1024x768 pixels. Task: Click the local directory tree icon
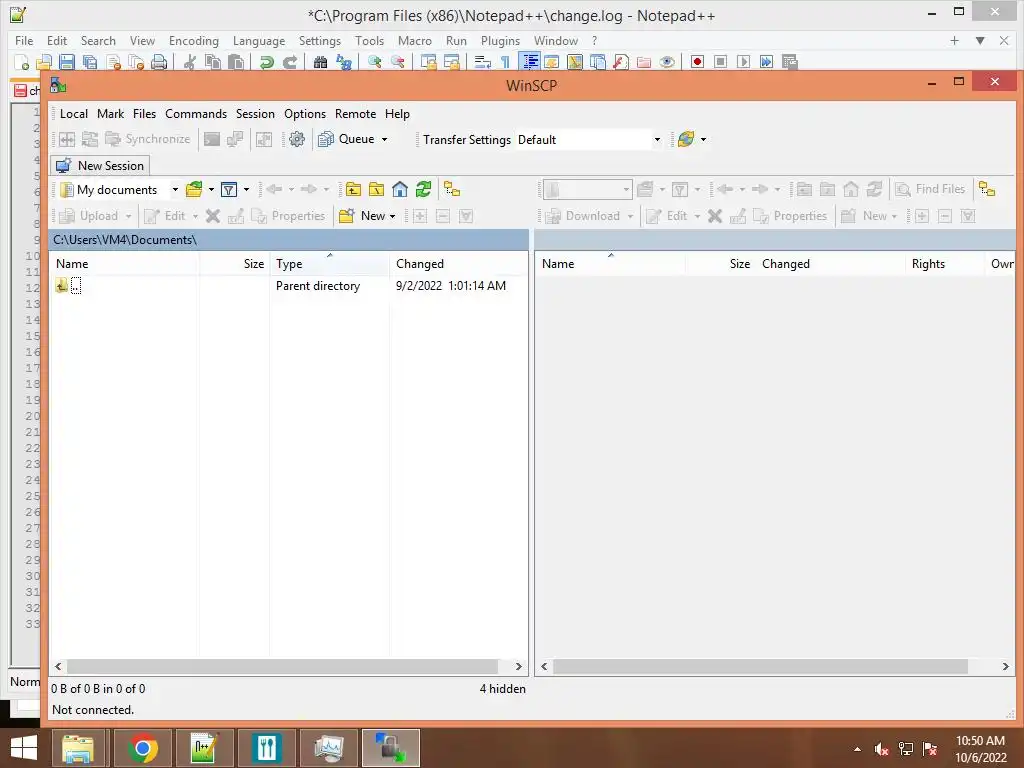[x=452, y=190]
